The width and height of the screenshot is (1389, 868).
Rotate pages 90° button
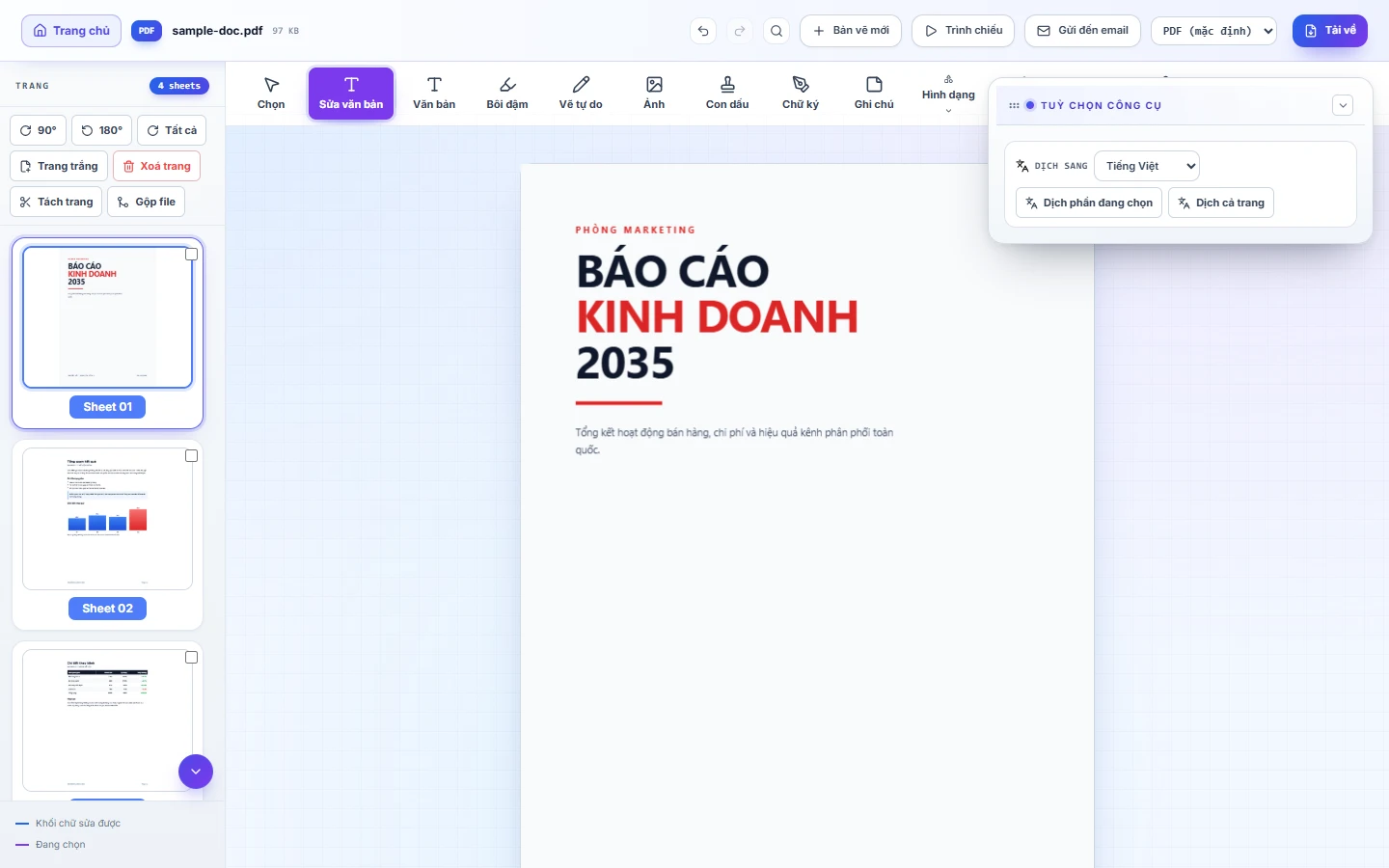pyautogui.click(x=39, y=130)
